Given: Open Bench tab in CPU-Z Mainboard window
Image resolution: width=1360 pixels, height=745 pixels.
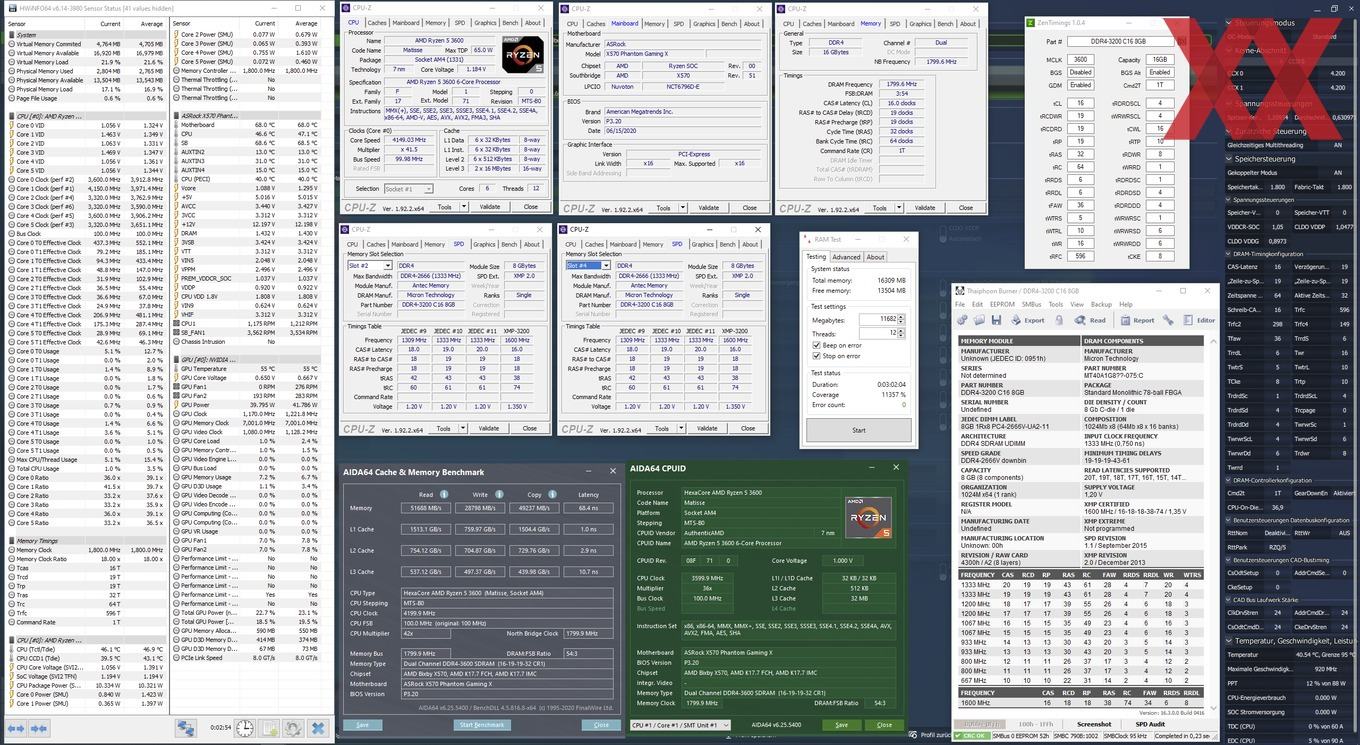Looking at the screenshot, I should tap(729, 22).
